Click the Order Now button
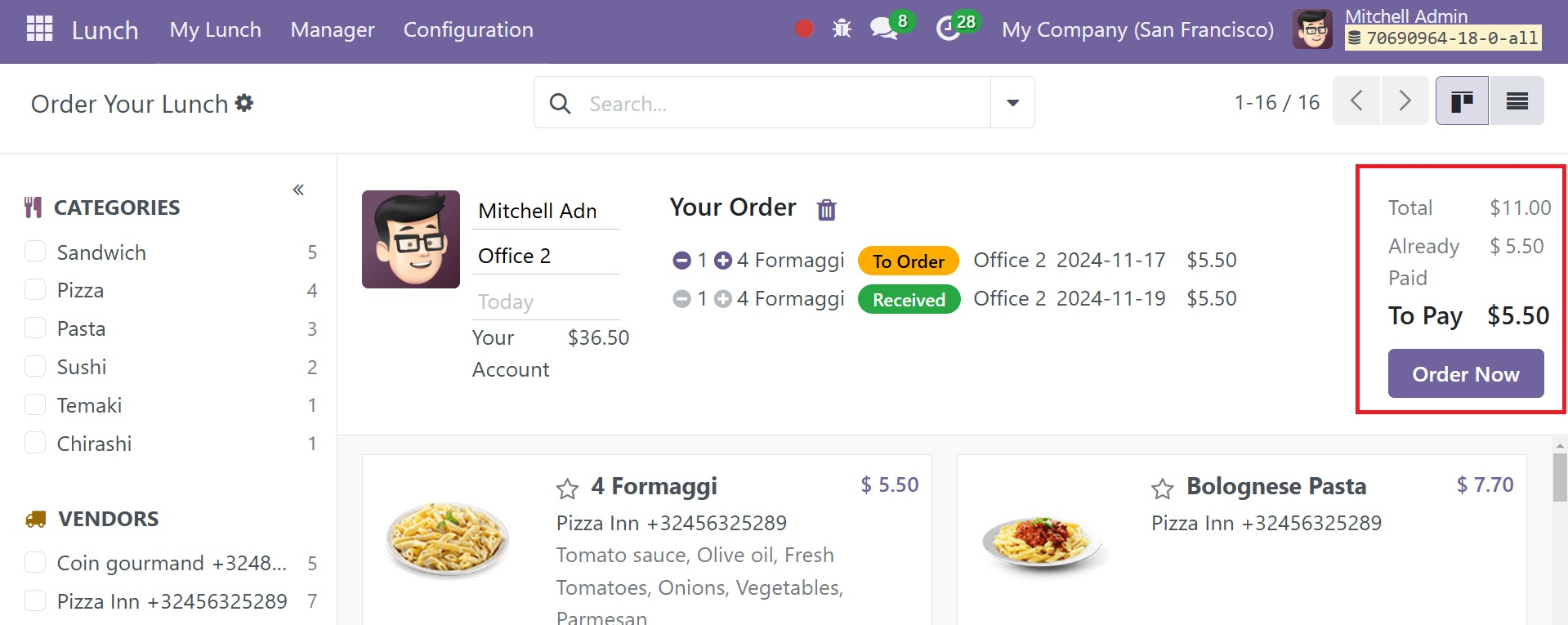 tap(1466, 373)
